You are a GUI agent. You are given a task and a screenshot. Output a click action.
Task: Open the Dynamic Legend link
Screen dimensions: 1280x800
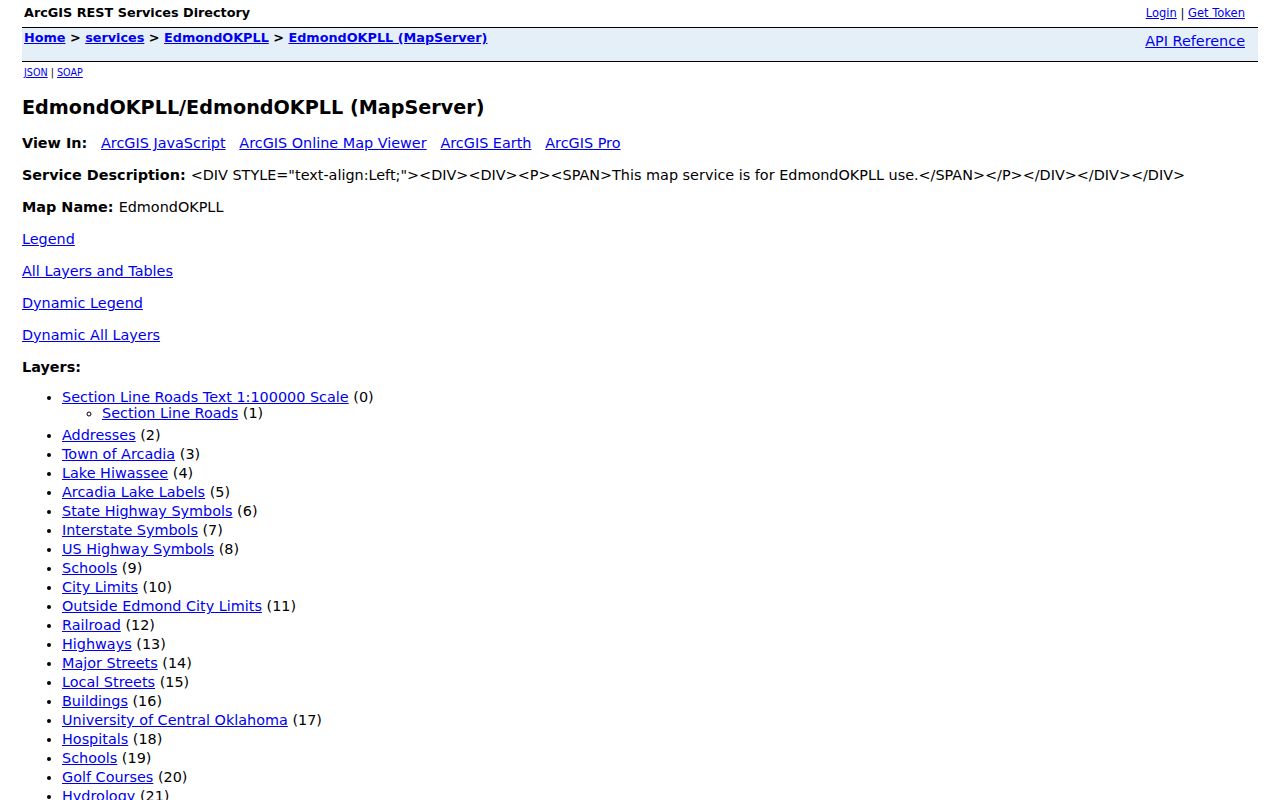pos(82,303)
